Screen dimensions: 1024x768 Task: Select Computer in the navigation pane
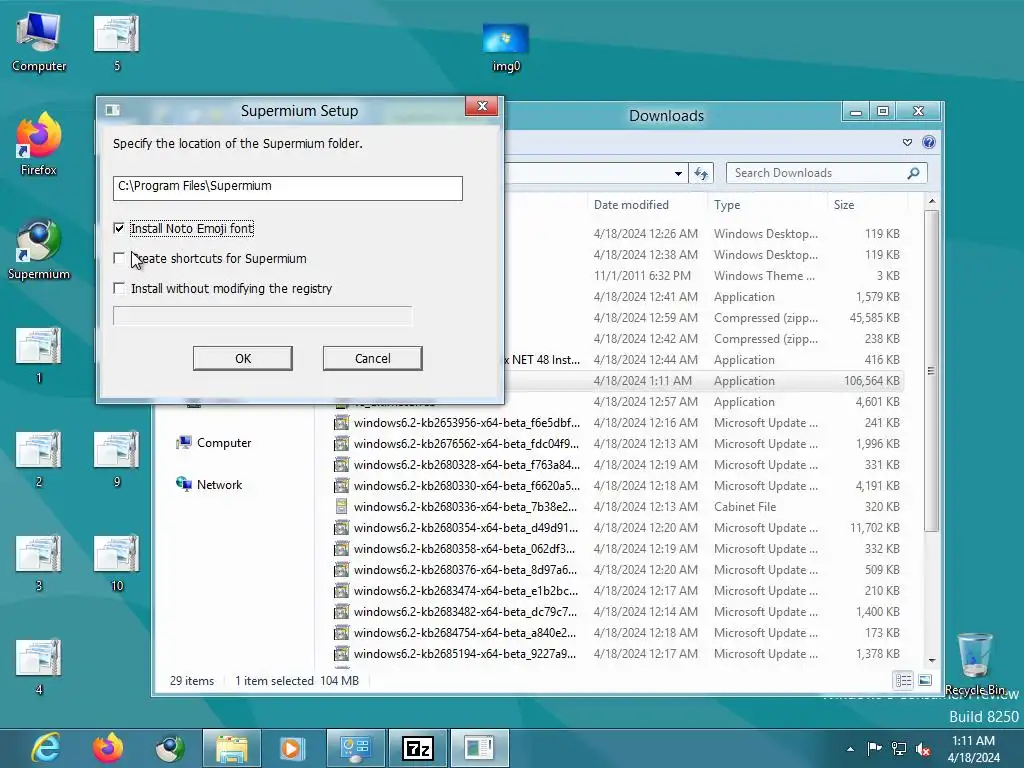(214, 443)
